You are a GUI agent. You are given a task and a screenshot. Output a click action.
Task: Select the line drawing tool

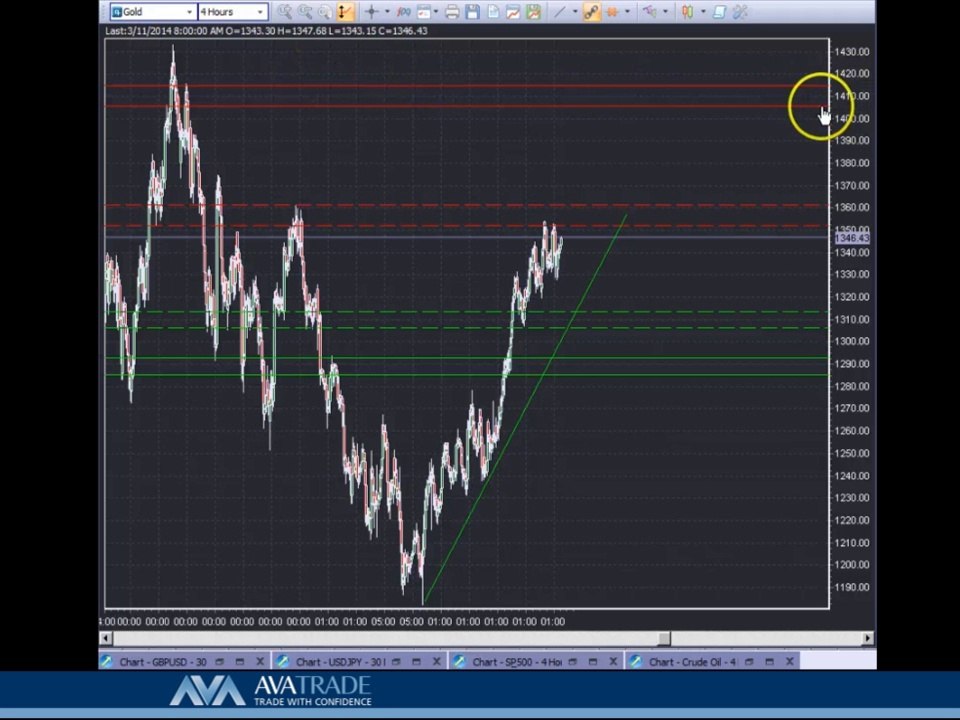pos(559,12)
